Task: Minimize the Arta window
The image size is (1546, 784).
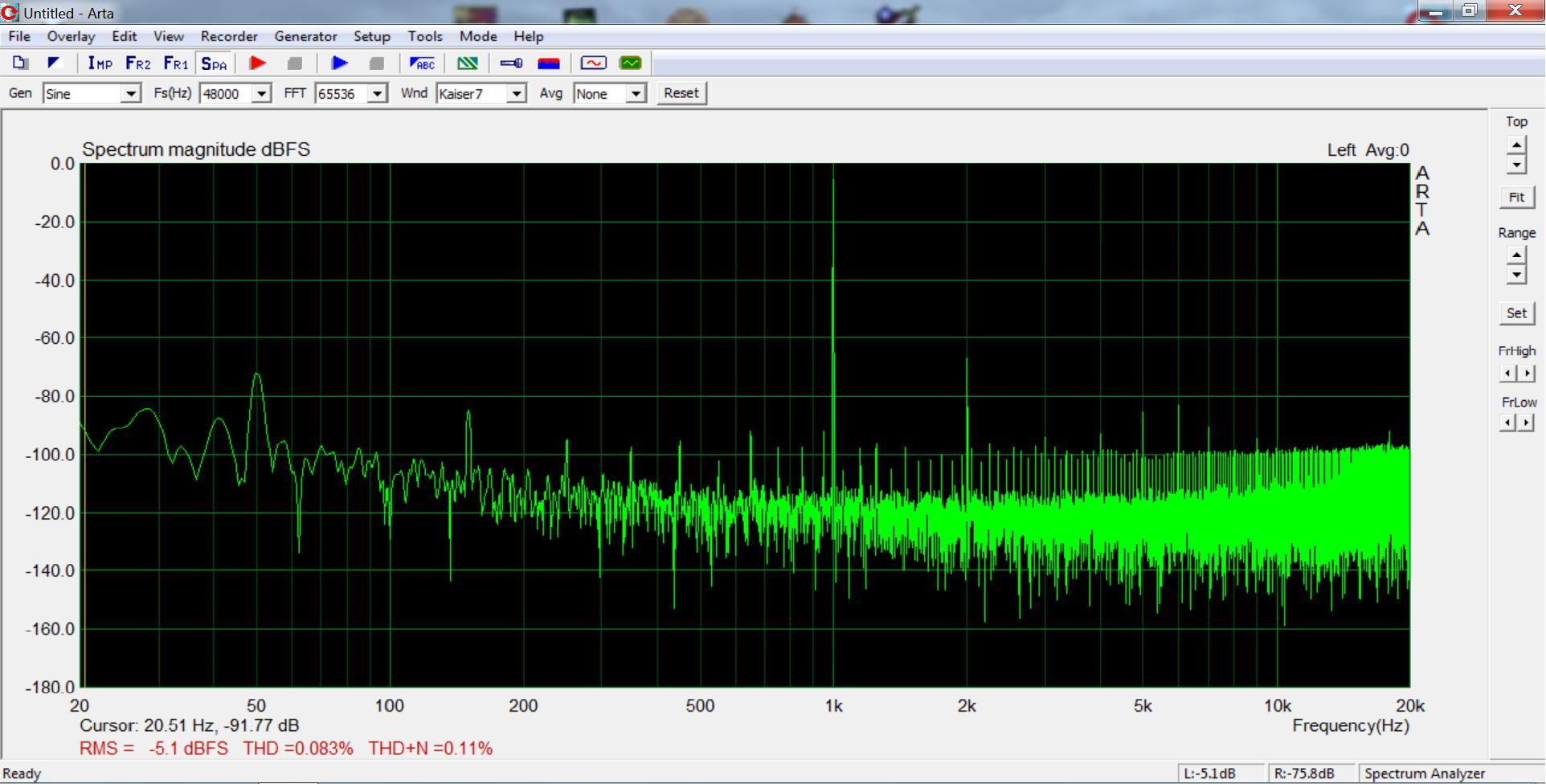Action: point(1437,11)
